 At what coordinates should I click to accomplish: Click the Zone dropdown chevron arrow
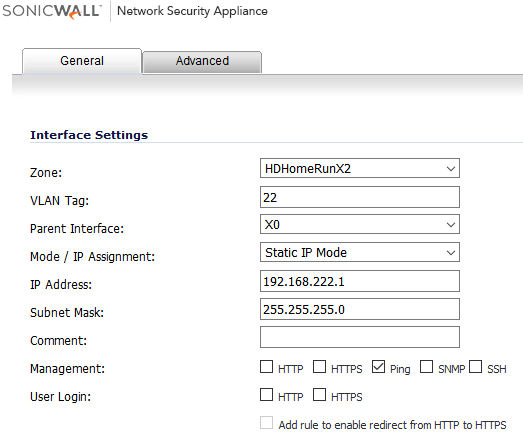click(451, 169)
